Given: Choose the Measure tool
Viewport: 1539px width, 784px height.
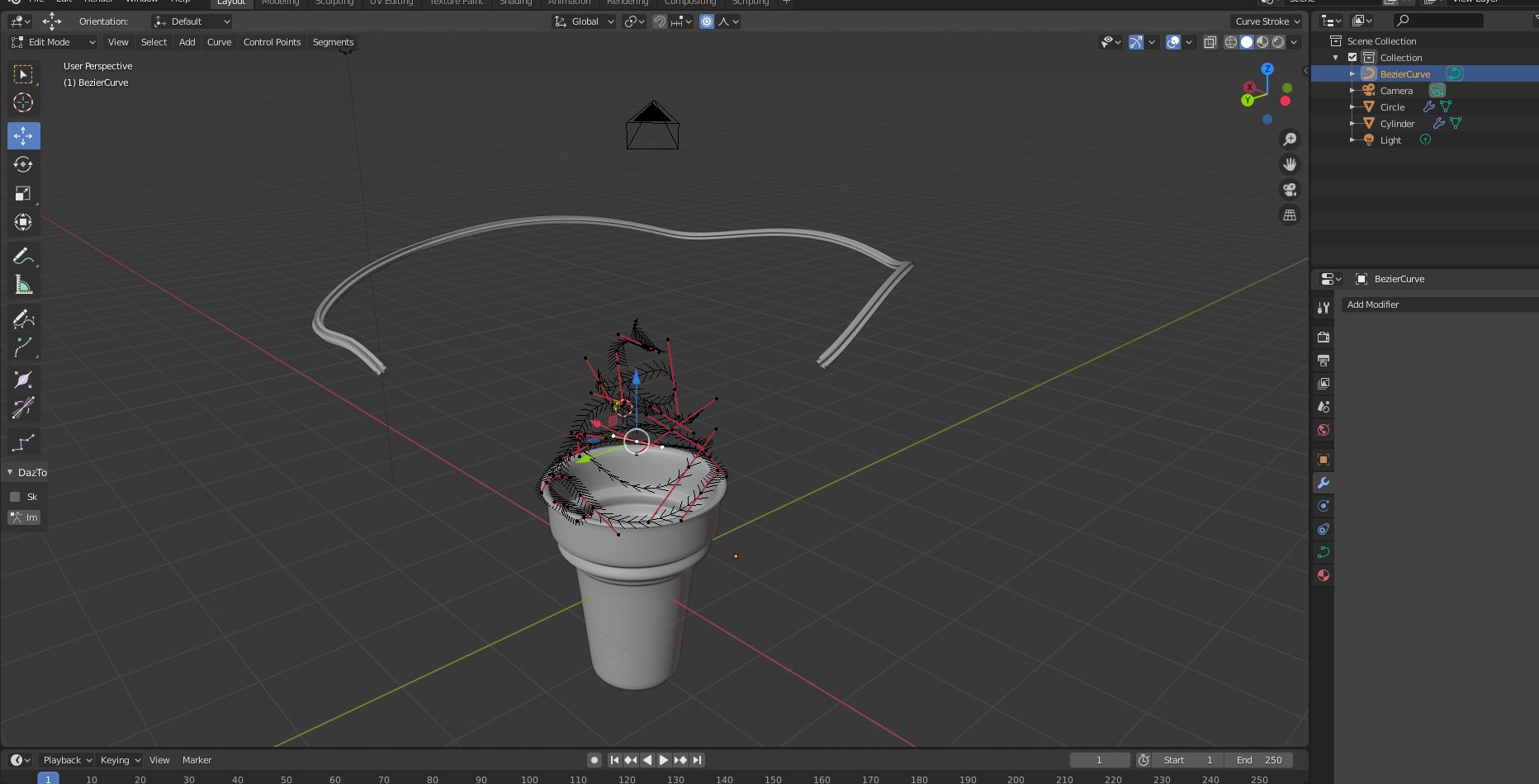Looking at the screenshot, I should click(23, 285).
